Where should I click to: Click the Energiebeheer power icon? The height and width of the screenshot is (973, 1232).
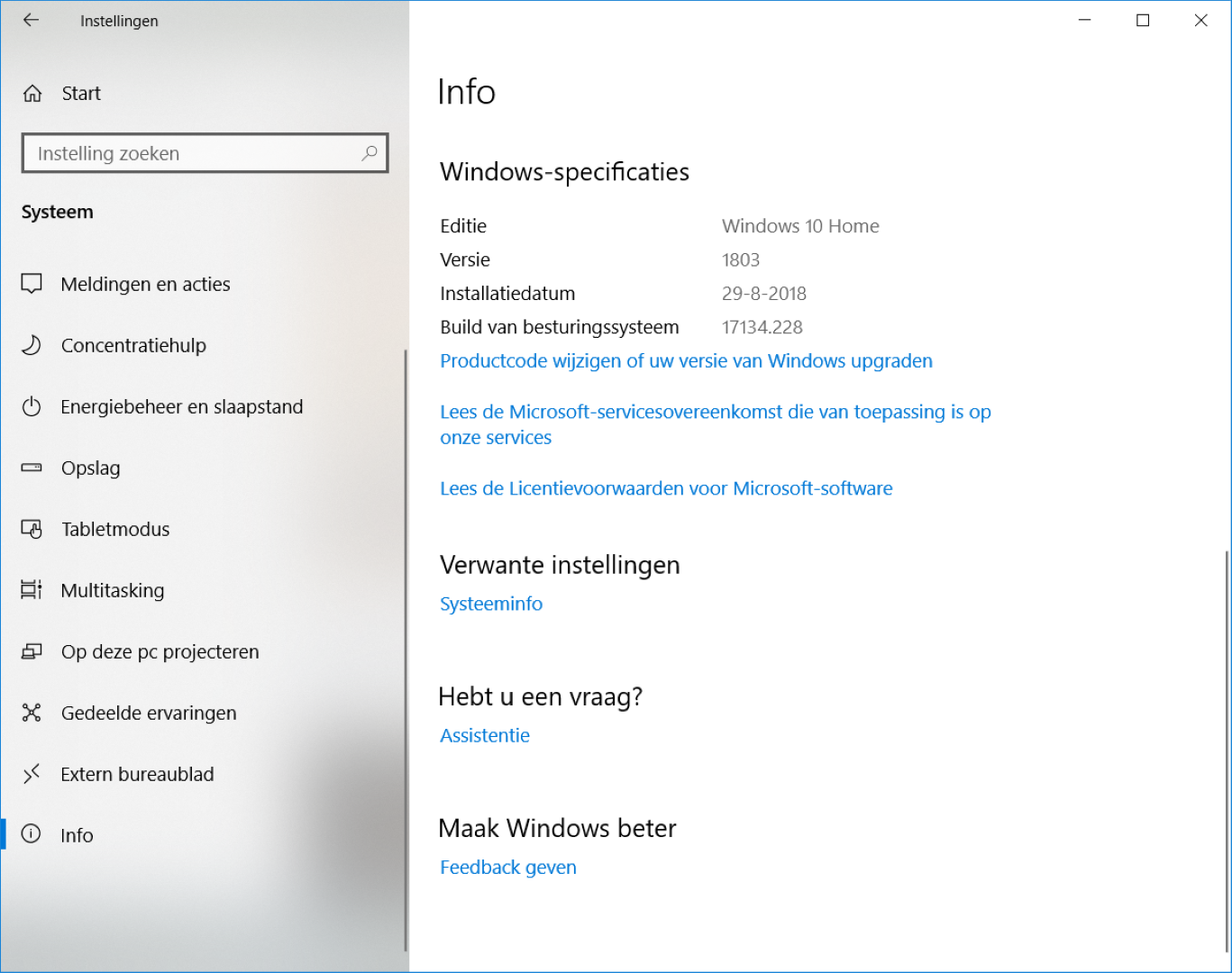point(32,406)
